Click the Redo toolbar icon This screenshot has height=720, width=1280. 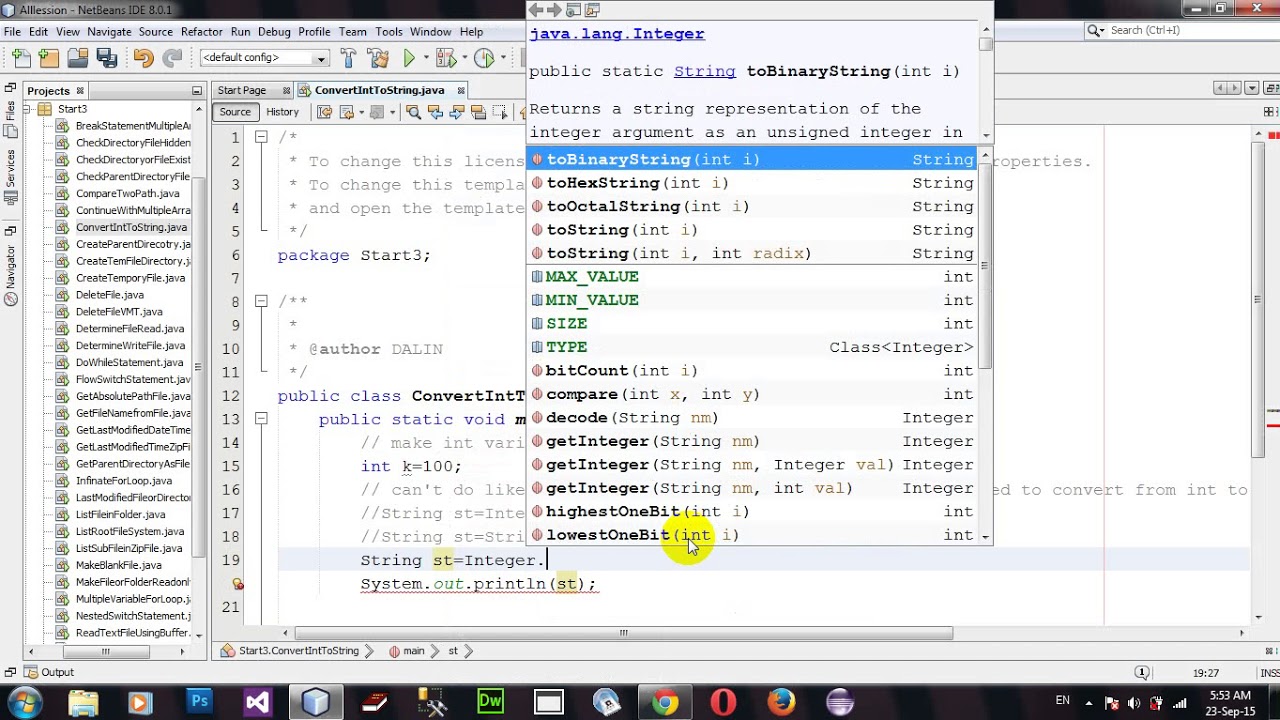click(172, 58)
